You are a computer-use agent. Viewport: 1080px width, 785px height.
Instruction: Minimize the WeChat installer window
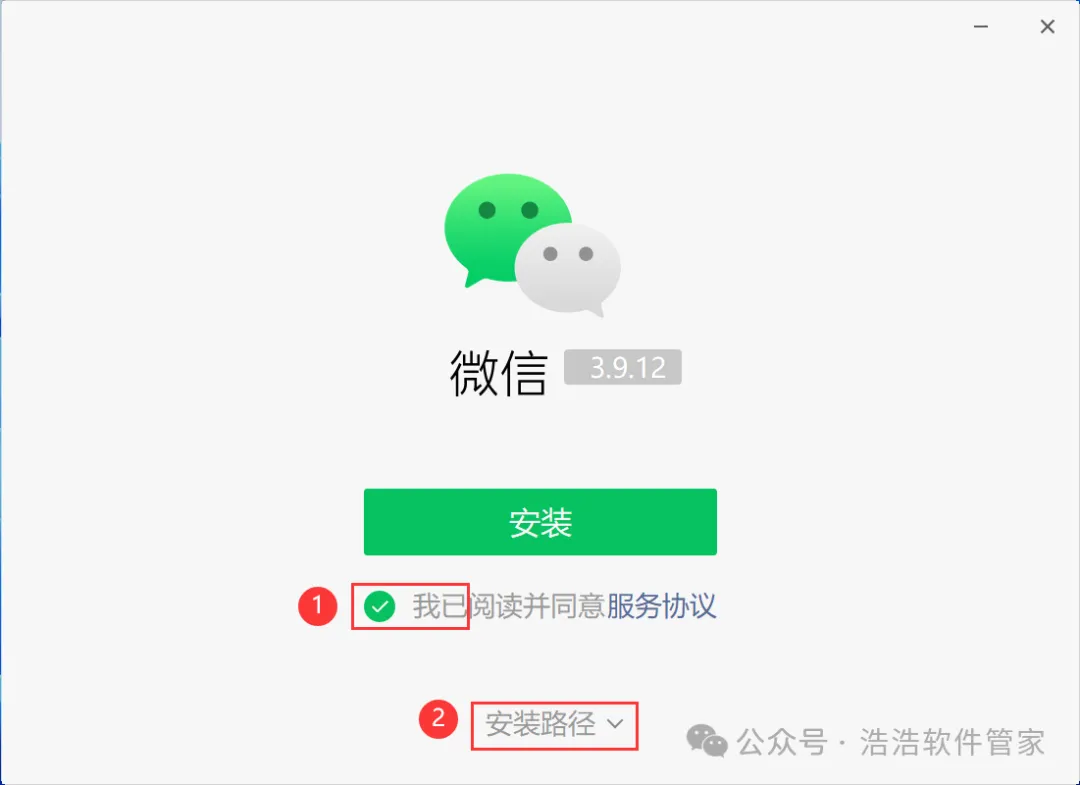pos(981,27)
